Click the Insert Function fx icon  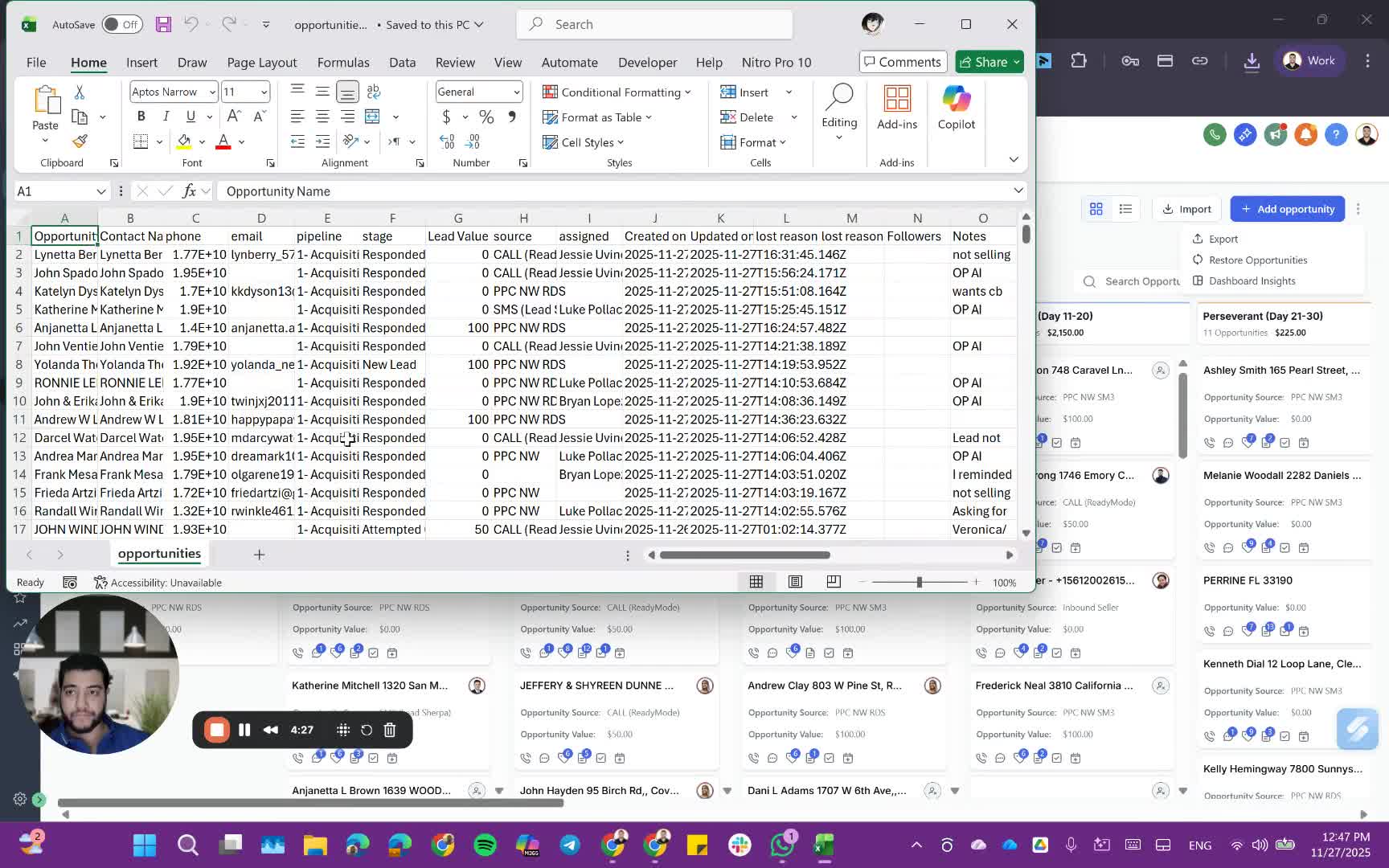click(x=189, y=191)
